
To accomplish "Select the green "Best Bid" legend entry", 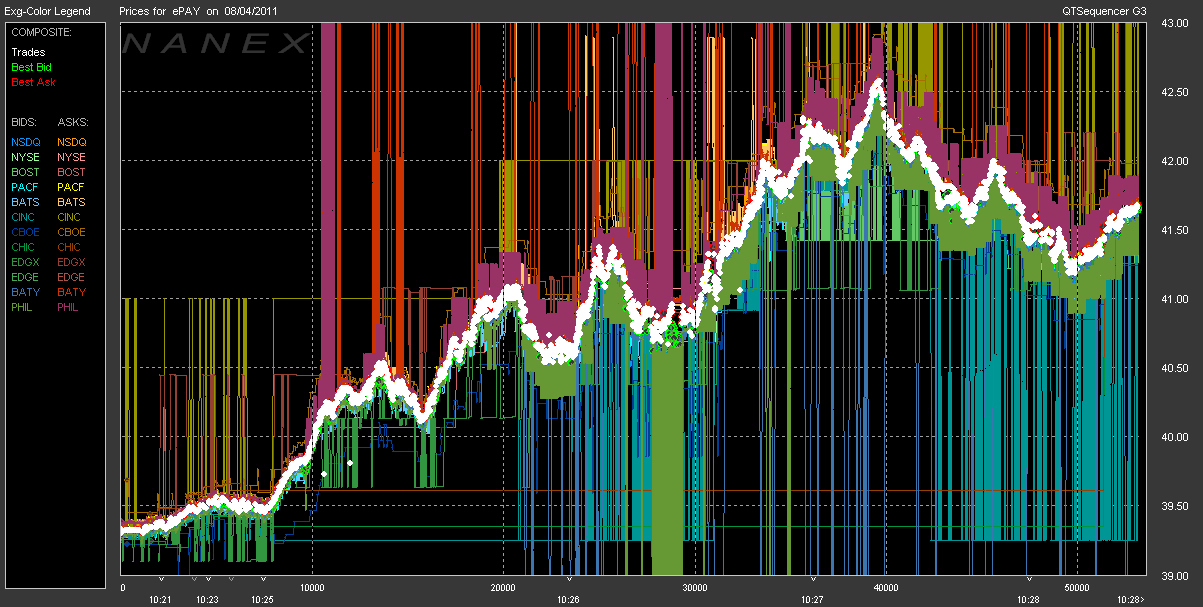I will click(31, 66).
